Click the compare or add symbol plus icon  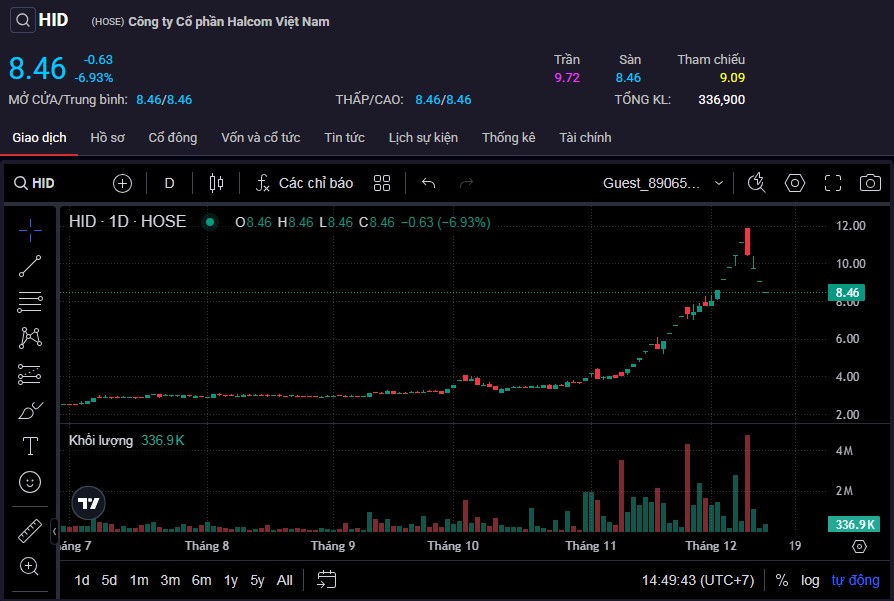click(122, 183)
